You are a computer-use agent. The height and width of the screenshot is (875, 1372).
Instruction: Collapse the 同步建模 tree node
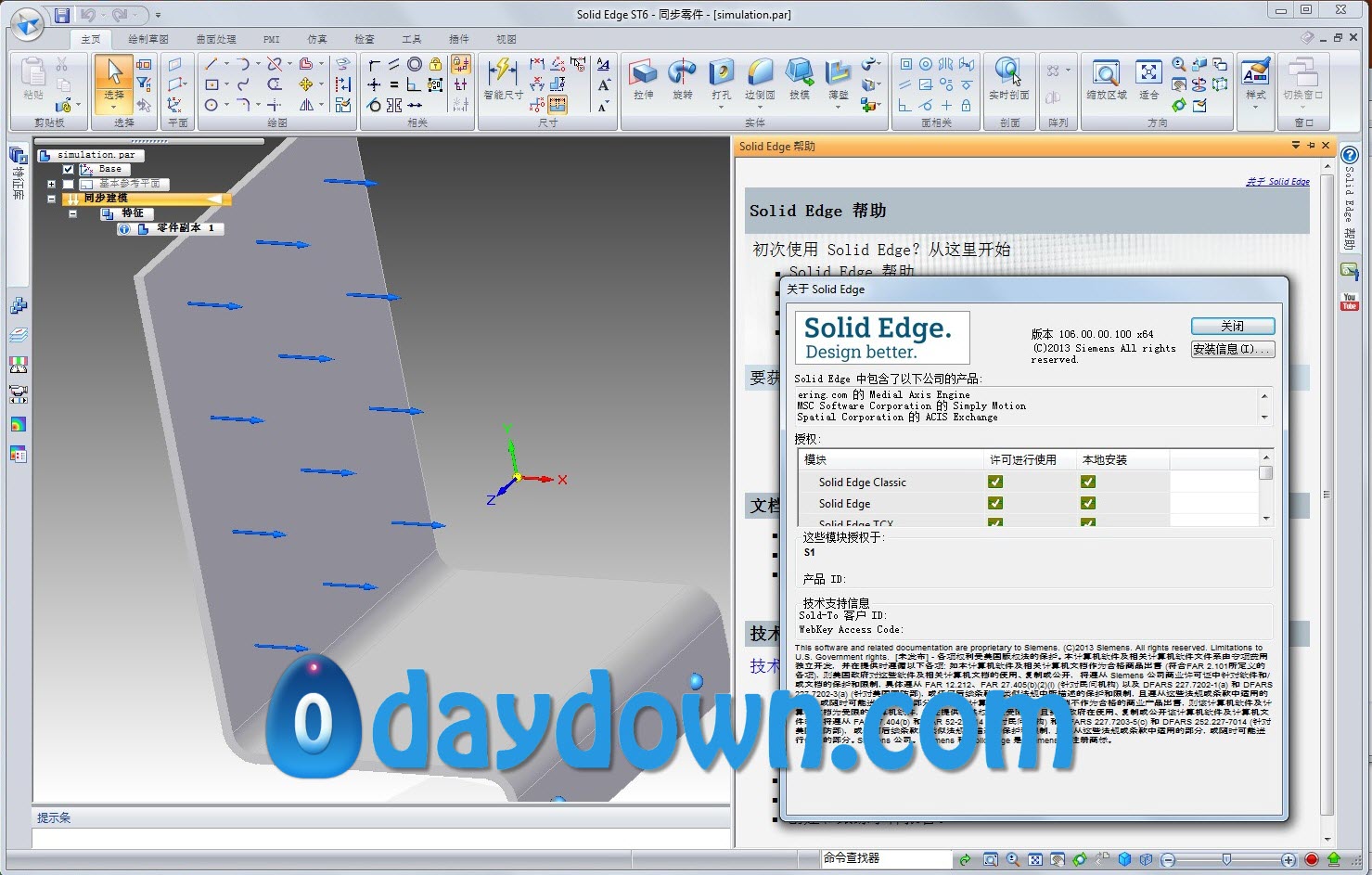[52, 199]
